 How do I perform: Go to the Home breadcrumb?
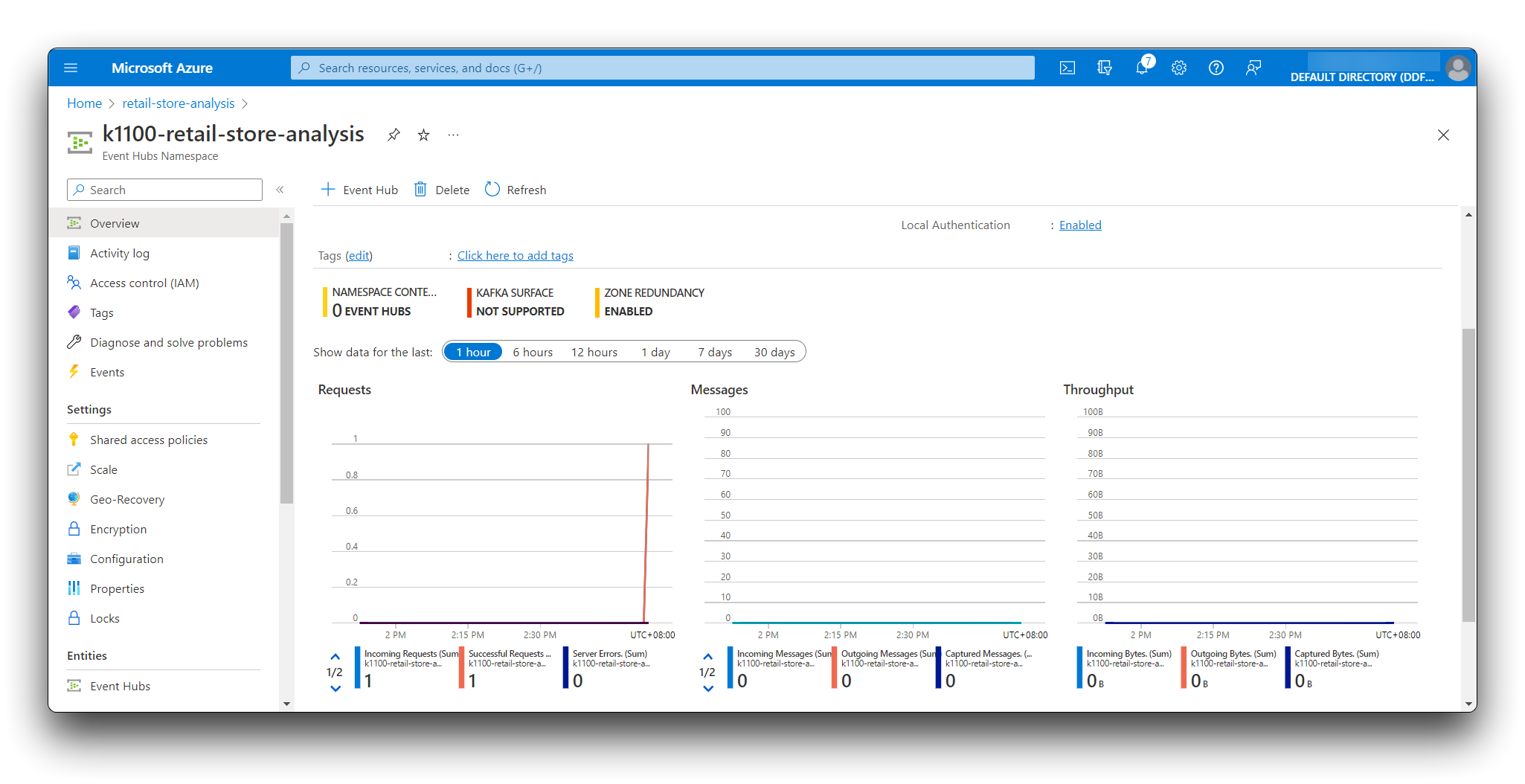pos(84,103)
